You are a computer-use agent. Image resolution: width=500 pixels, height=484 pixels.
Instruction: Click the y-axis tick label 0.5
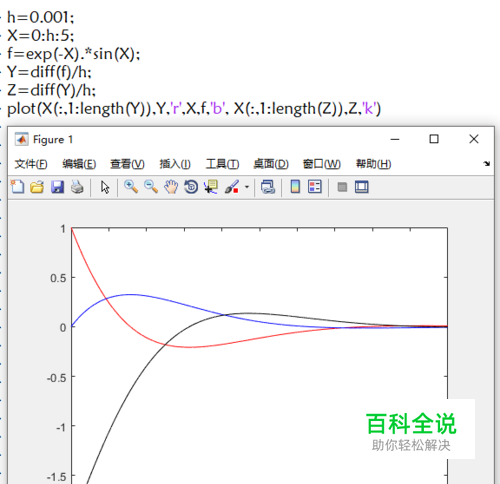[x=58, y=278]
